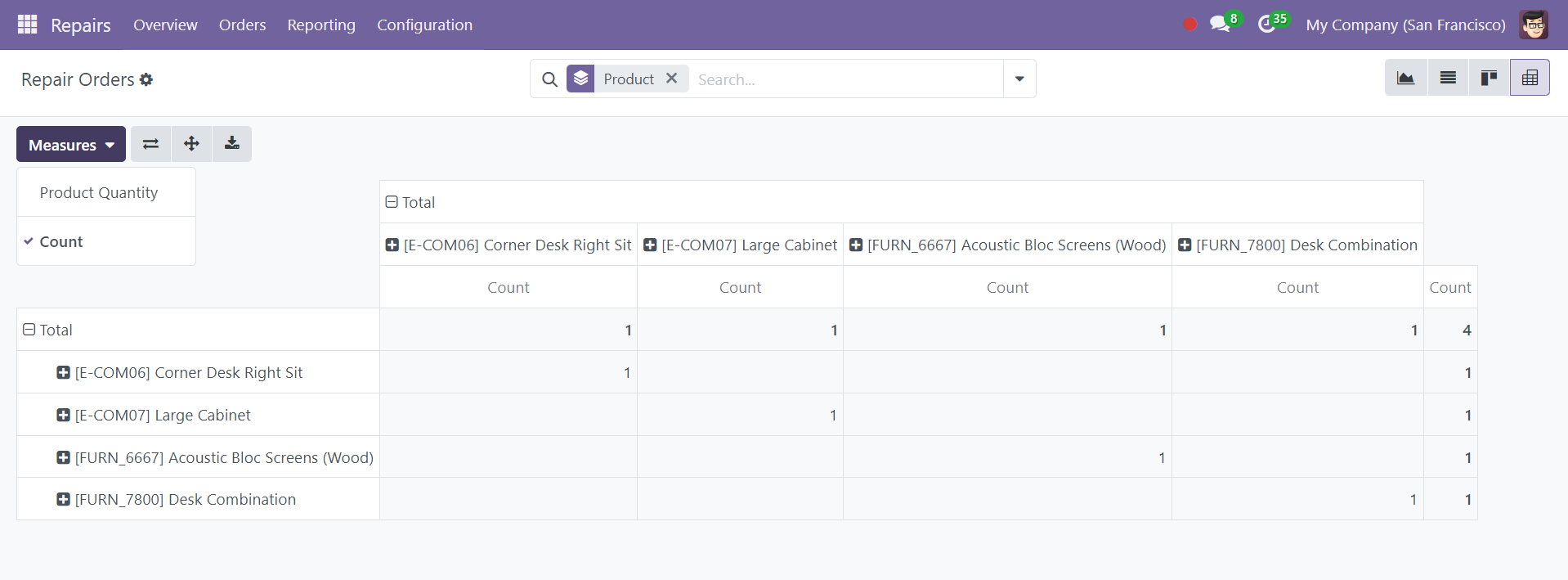The width and height of the screenshot is (1568, 580).
Task: Open the conversations messages icon
Action: tap(1221, 24)
